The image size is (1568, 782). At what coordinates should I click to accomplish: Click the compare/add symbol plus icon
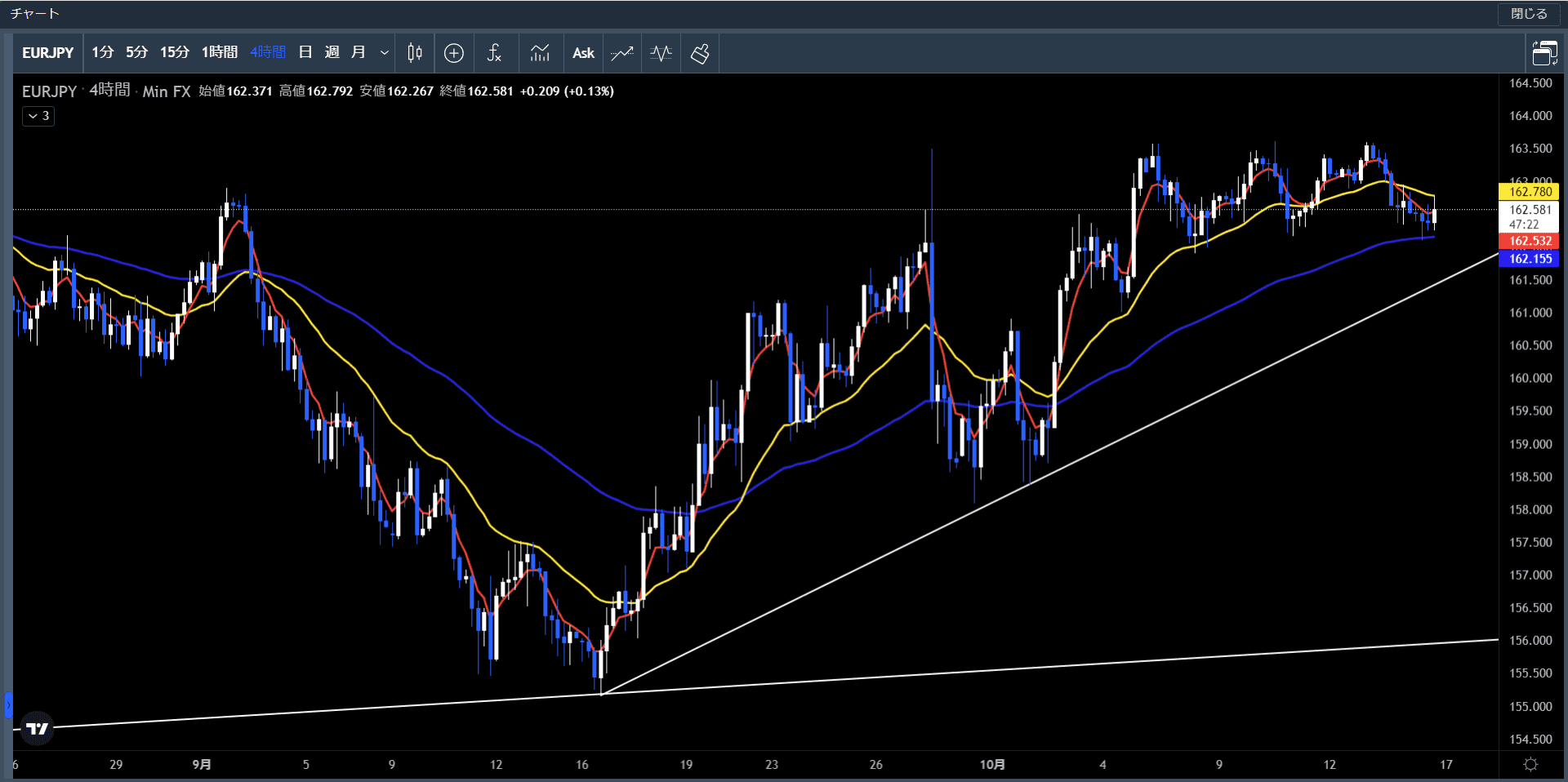454,53
